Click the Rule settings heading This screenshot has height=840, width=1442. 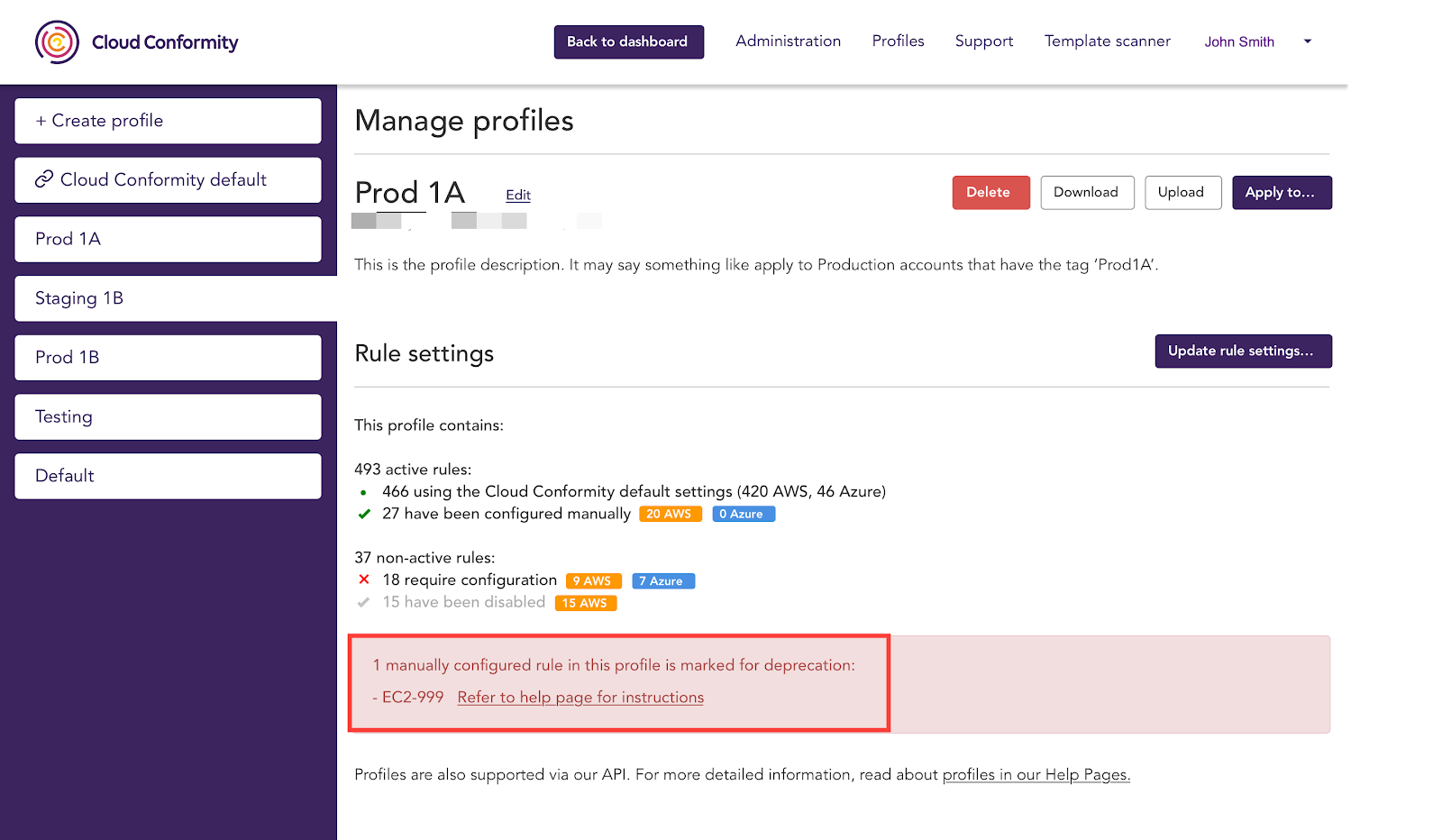coord(424,353)
